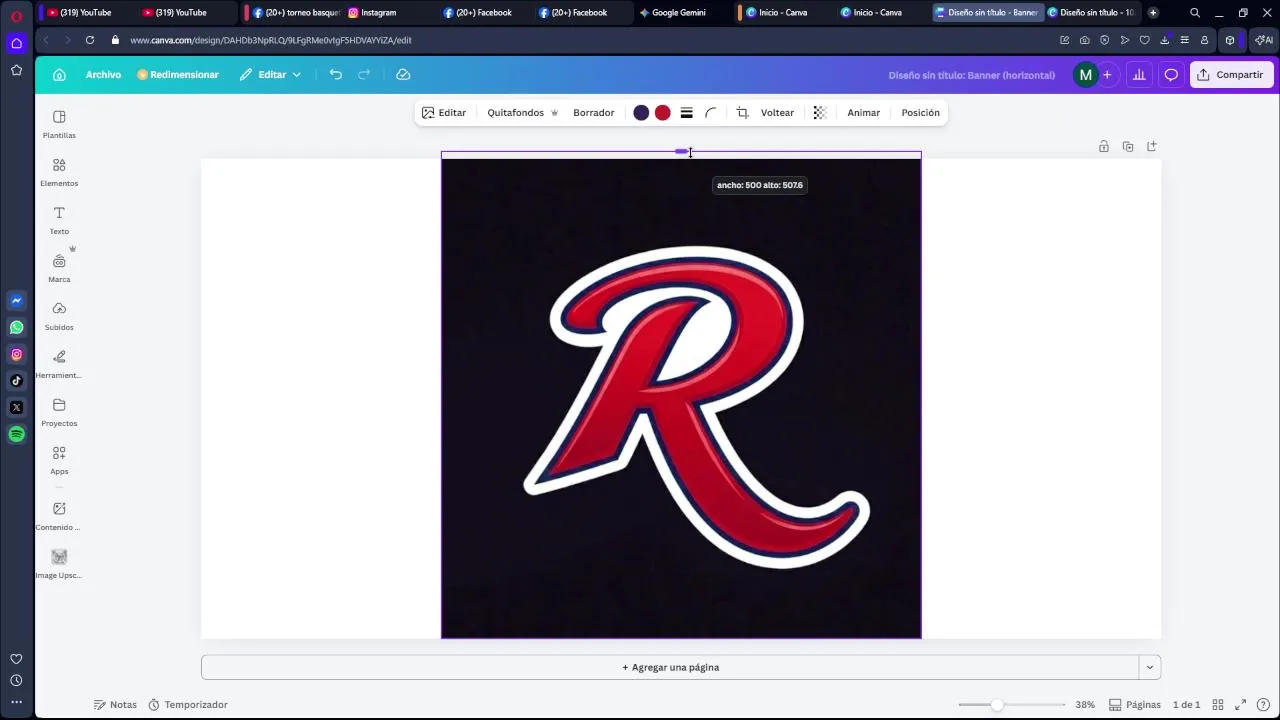Open analytics bar chart icon
Image resolution: width=1280 pixels, height=720 pixels.
[1139, 75]
